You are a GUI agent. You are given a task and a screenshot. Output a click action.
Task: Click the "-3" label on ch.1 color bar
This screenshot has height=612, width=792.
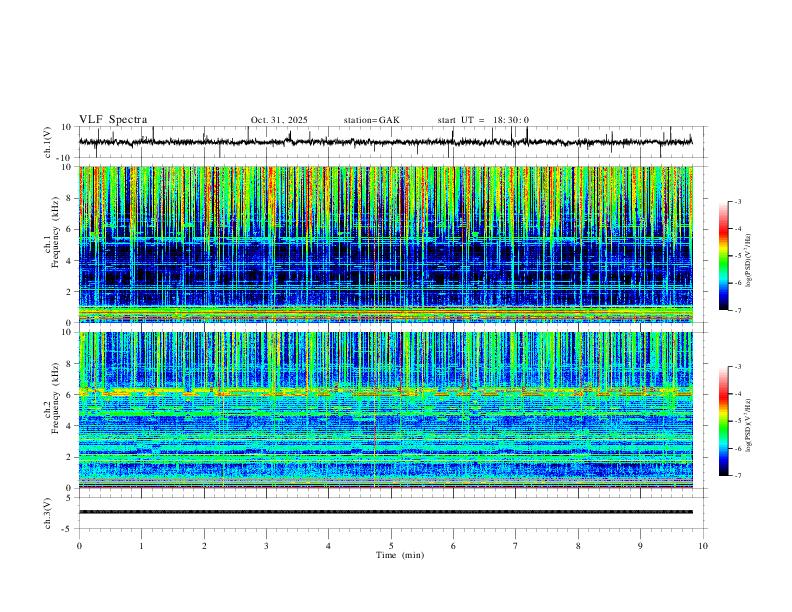(737, 201)
